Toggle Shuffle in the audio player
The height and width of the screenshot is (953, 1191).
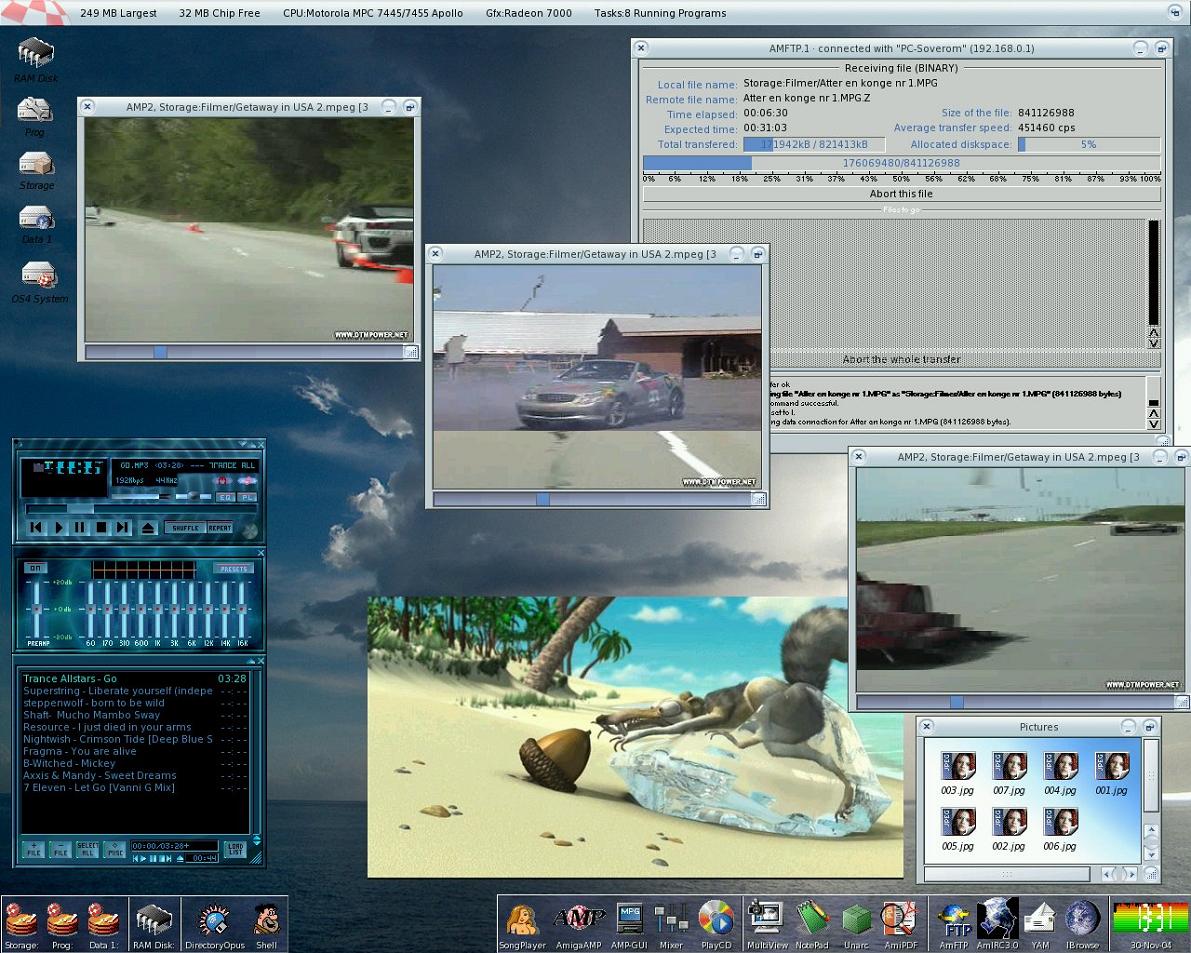tap(185, 528)
